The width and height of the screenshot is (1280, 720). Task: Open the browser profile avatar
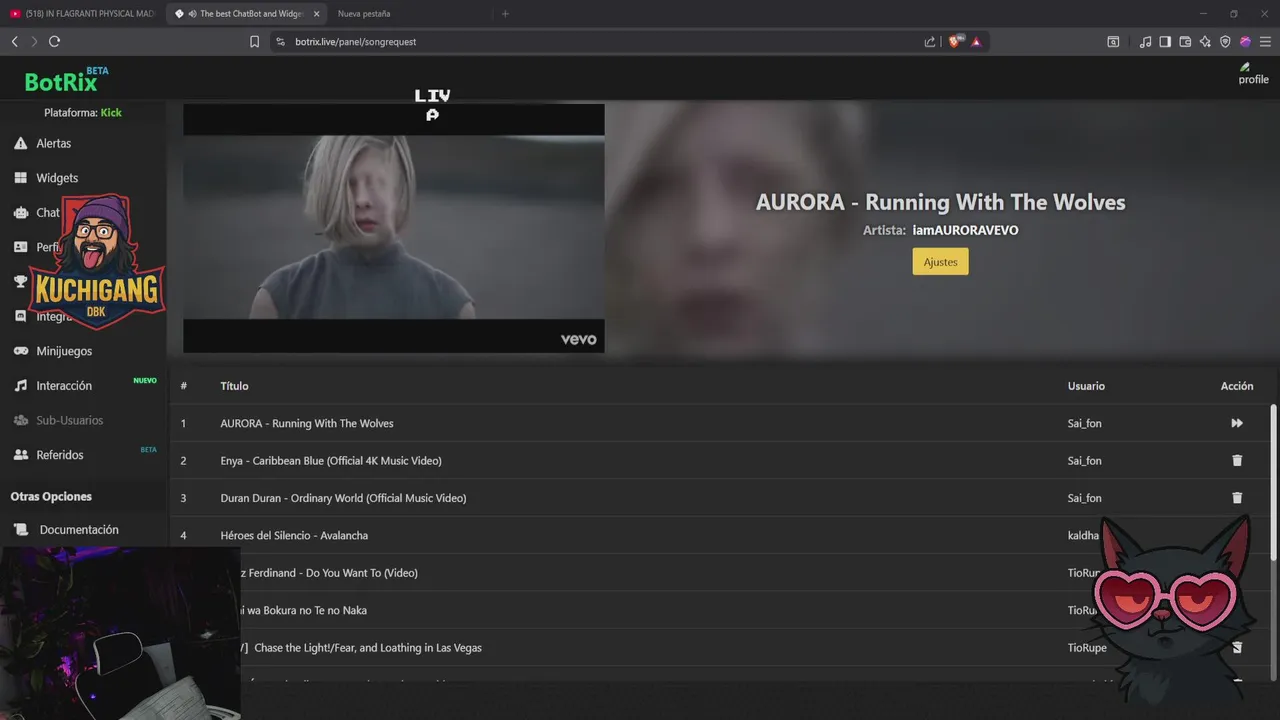[x=1245, y=42]
